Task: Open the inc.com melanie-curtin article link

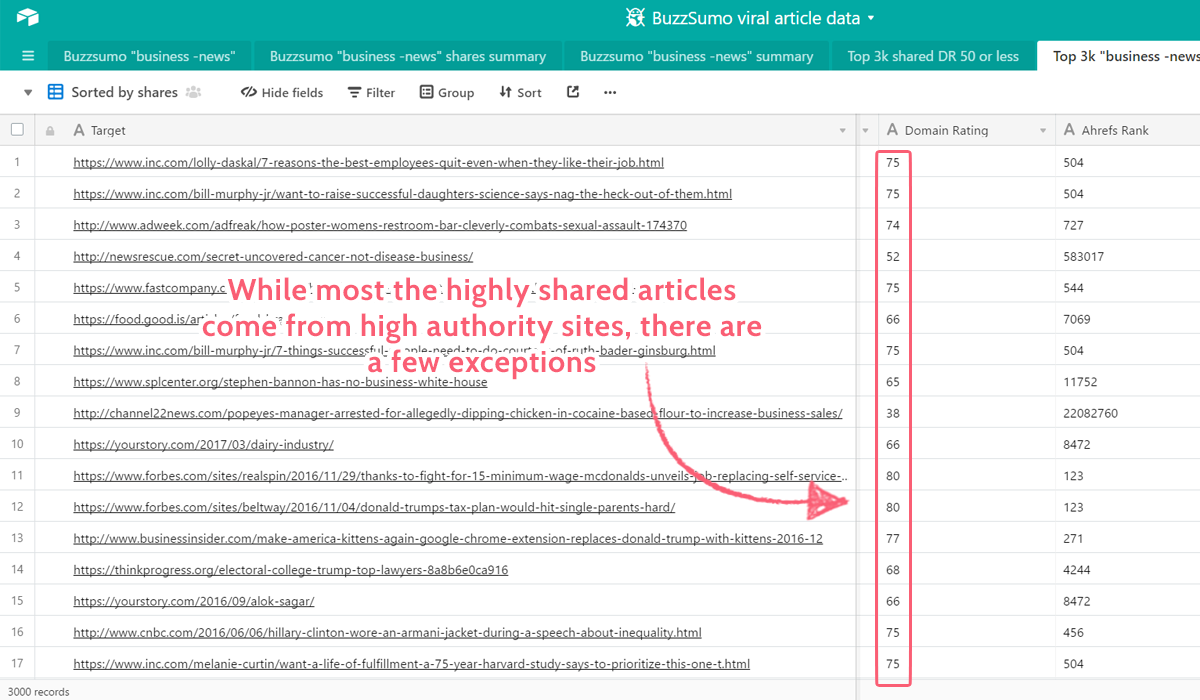Action: (411, 664)
